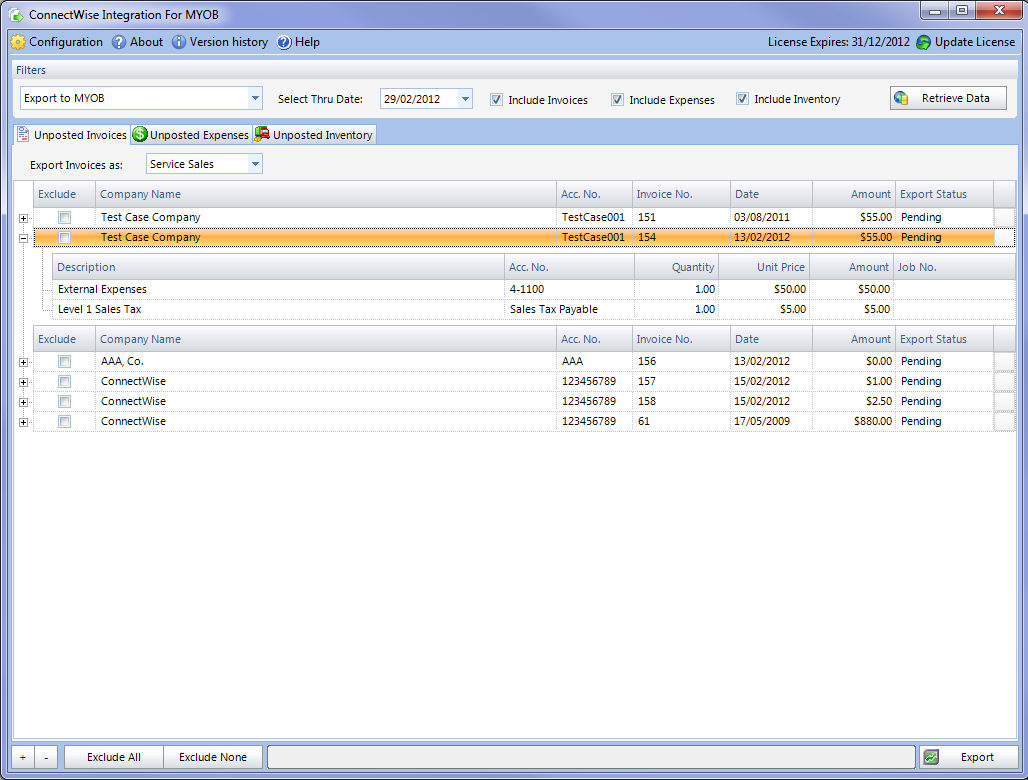Click the Help icon

(x=284, y=42)
